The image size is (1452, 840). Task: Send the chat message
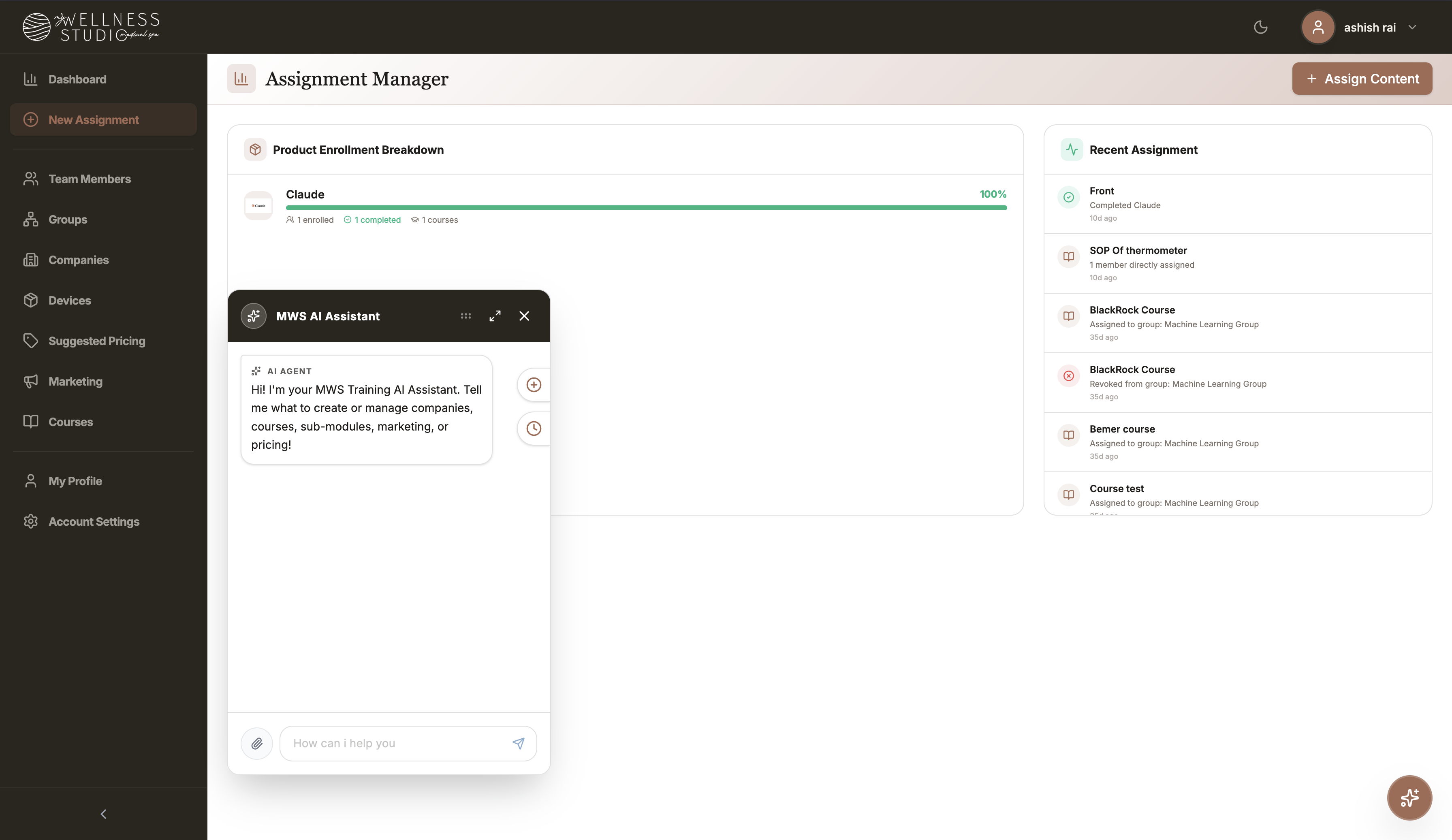click(519, 743)
